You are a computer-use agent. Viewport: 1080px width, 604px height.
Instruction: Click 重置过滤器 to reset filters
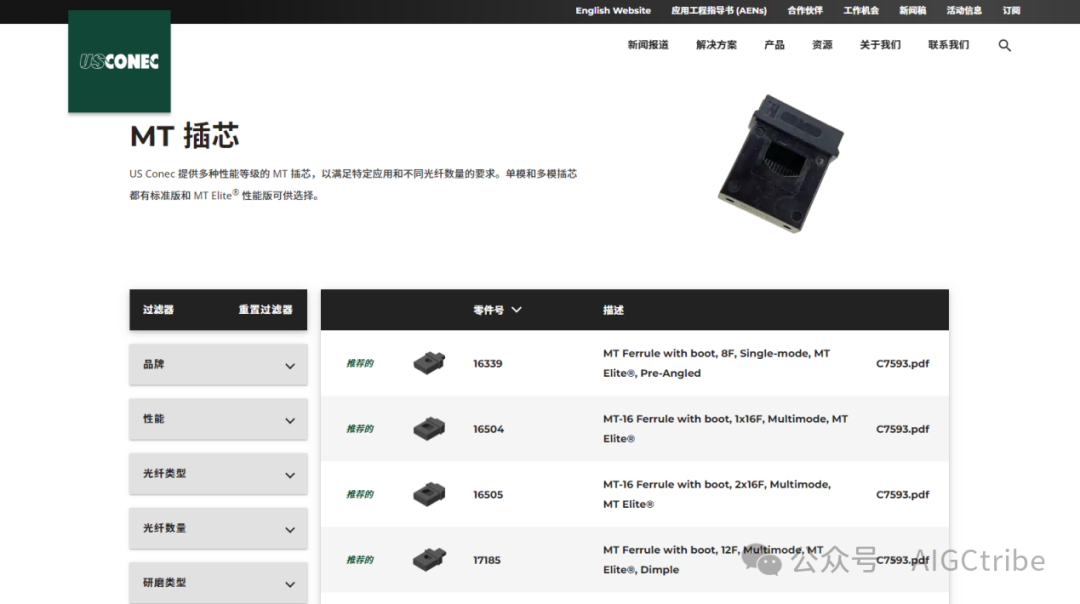point(266,310)
